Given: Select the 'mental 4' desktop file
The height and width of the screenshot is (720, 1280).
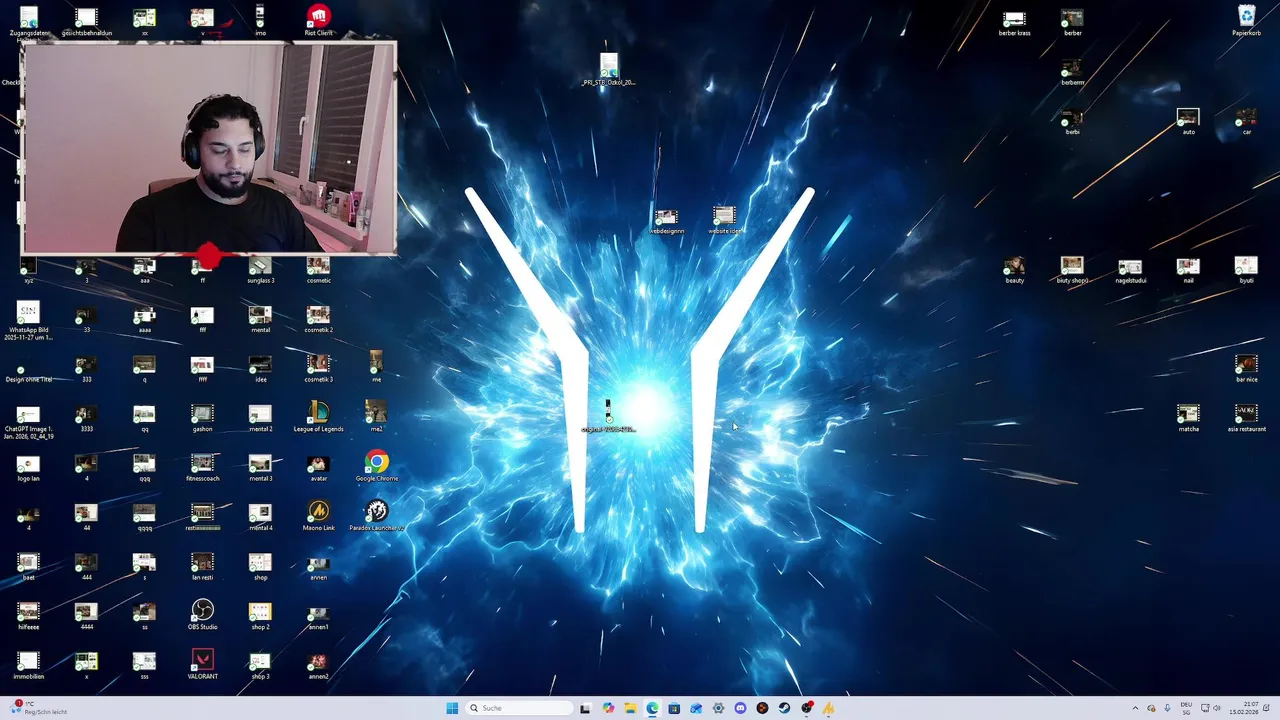Looking at the screenshot, I should pos(260,517).
